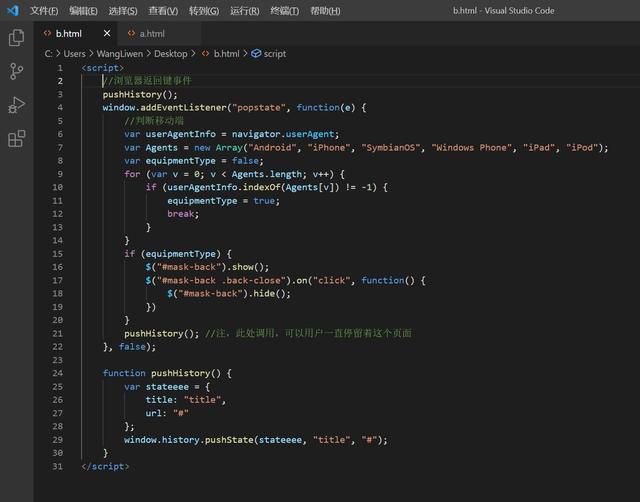Open the Extensions view

click(16, 139)
